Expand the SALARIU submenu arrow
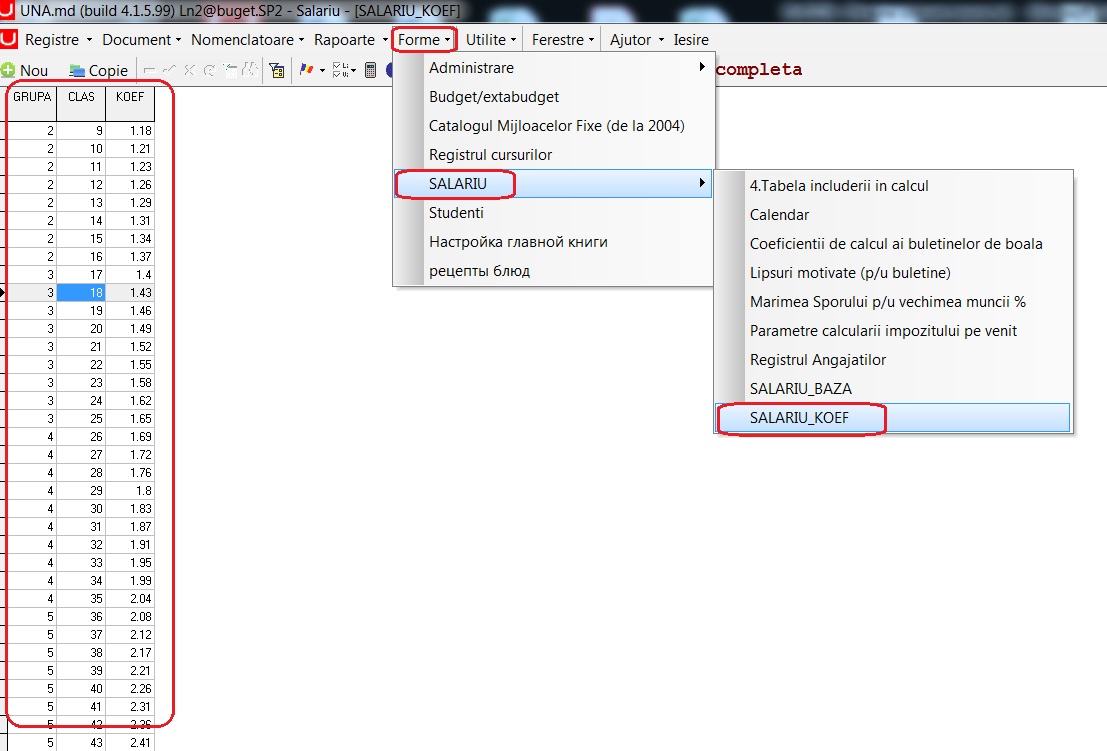 point(702,183)
